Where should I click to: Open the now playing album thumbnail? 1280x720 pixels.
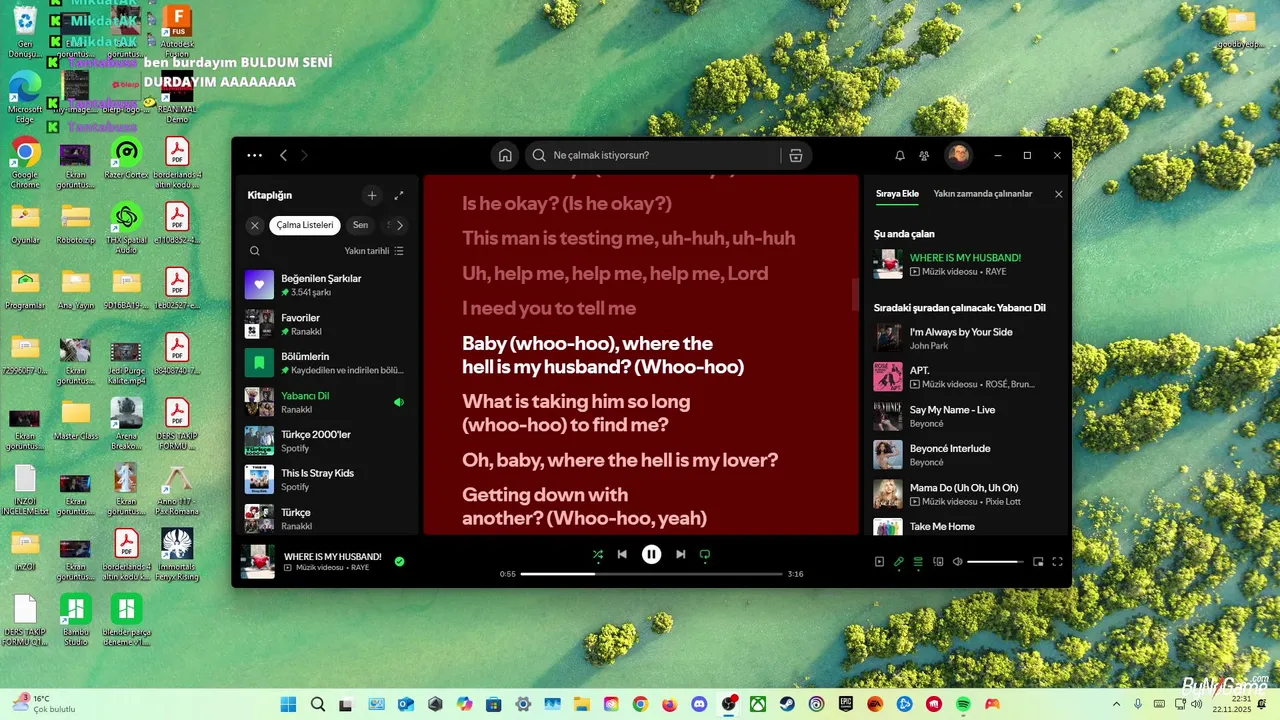pyautogui.click(x=258, y=562)
